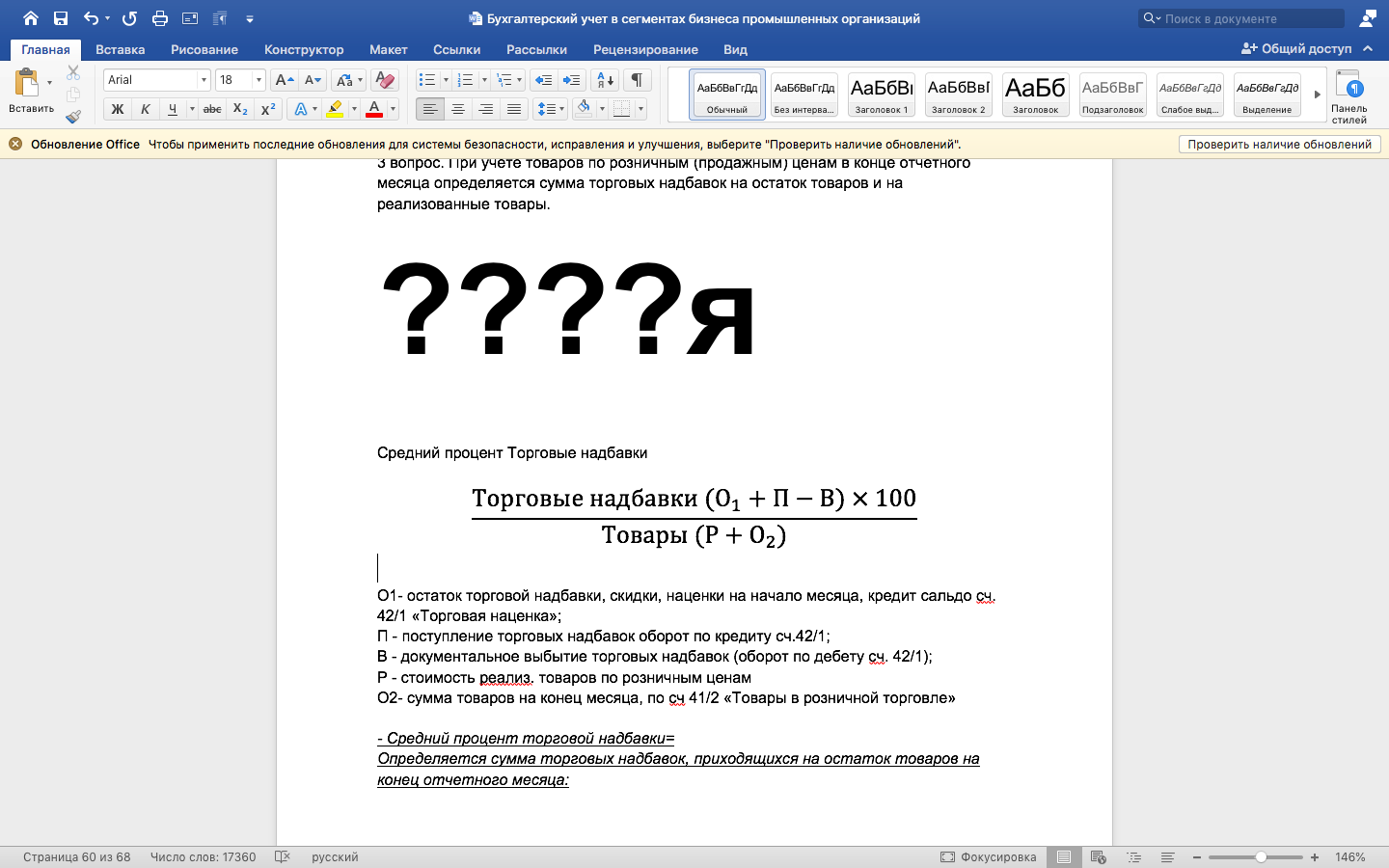Image resolution: width=1389 pixels, height=868 pixels.
Task: Toggle subscript (X₂) formatting
Action: (x=240, y=109)
